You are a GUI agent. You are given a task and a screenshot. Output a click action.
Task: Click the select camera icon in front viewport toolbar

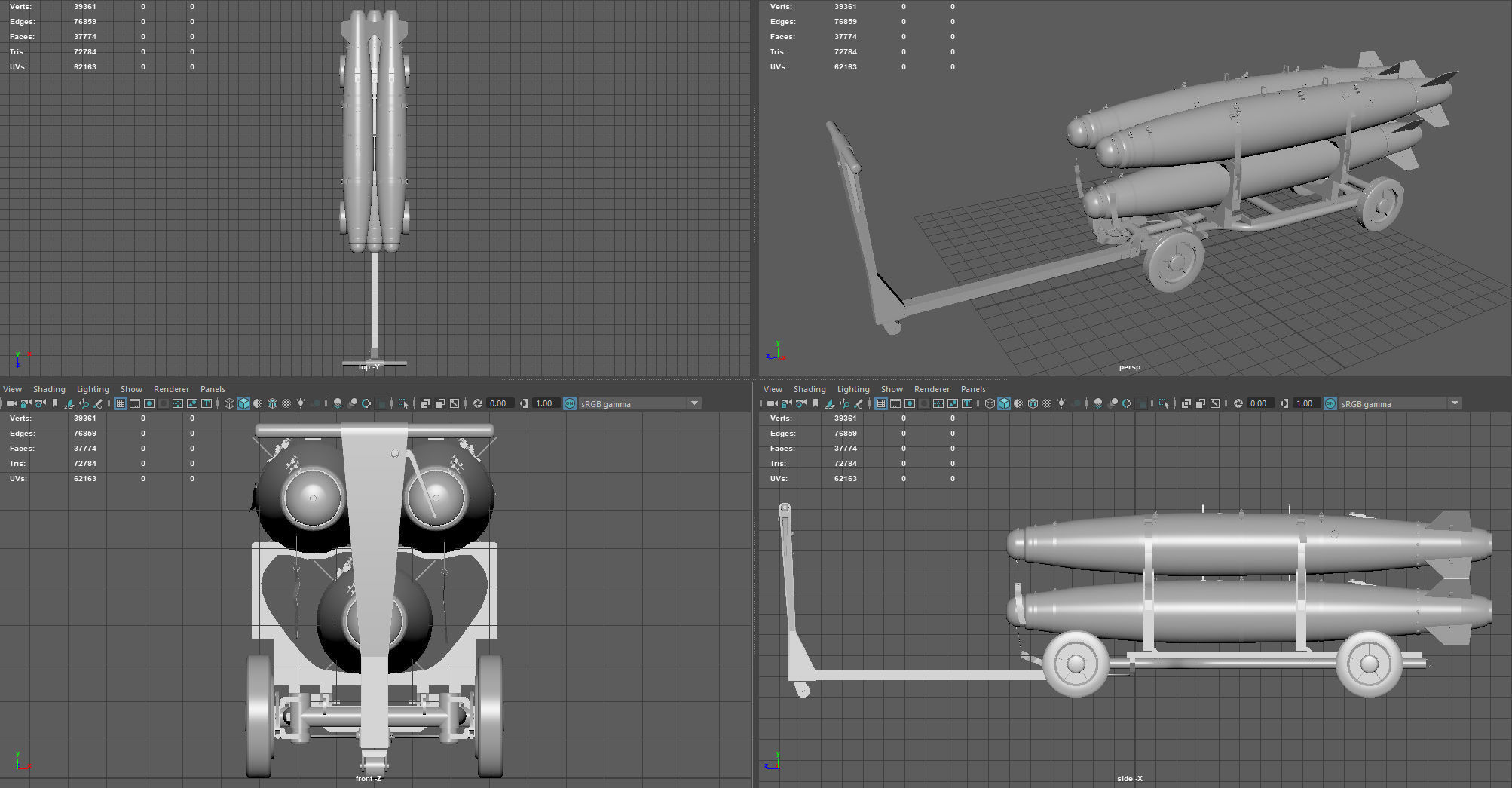click(11, 403)
